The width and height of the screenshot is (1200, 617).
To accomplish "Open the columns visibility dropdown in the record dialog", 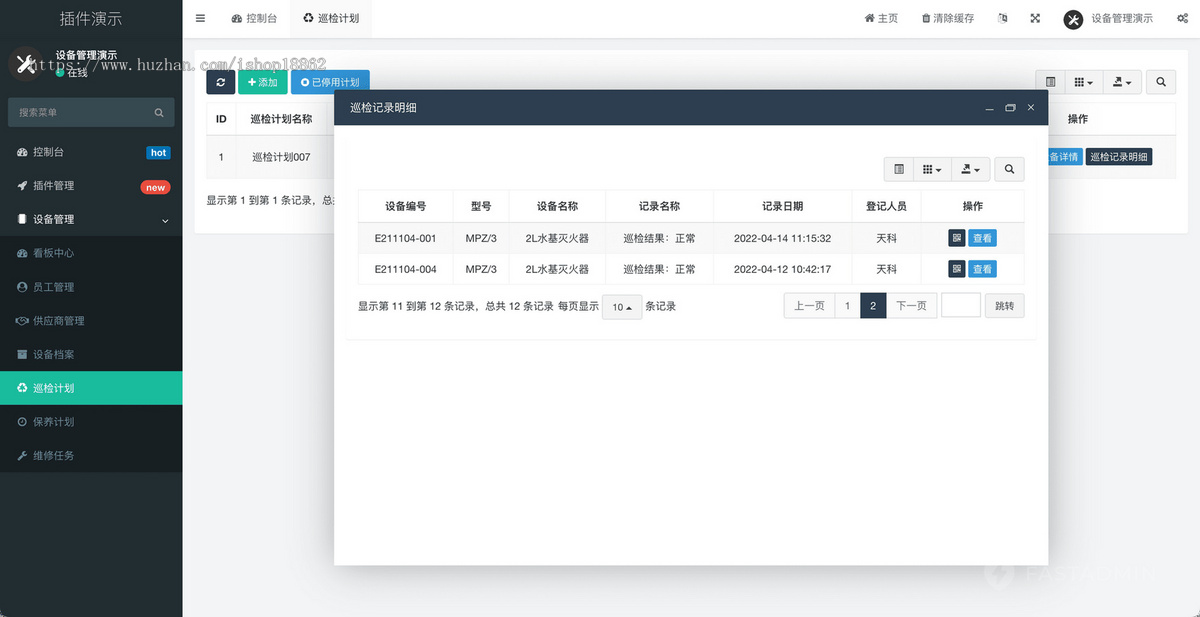I will [932, 169].
